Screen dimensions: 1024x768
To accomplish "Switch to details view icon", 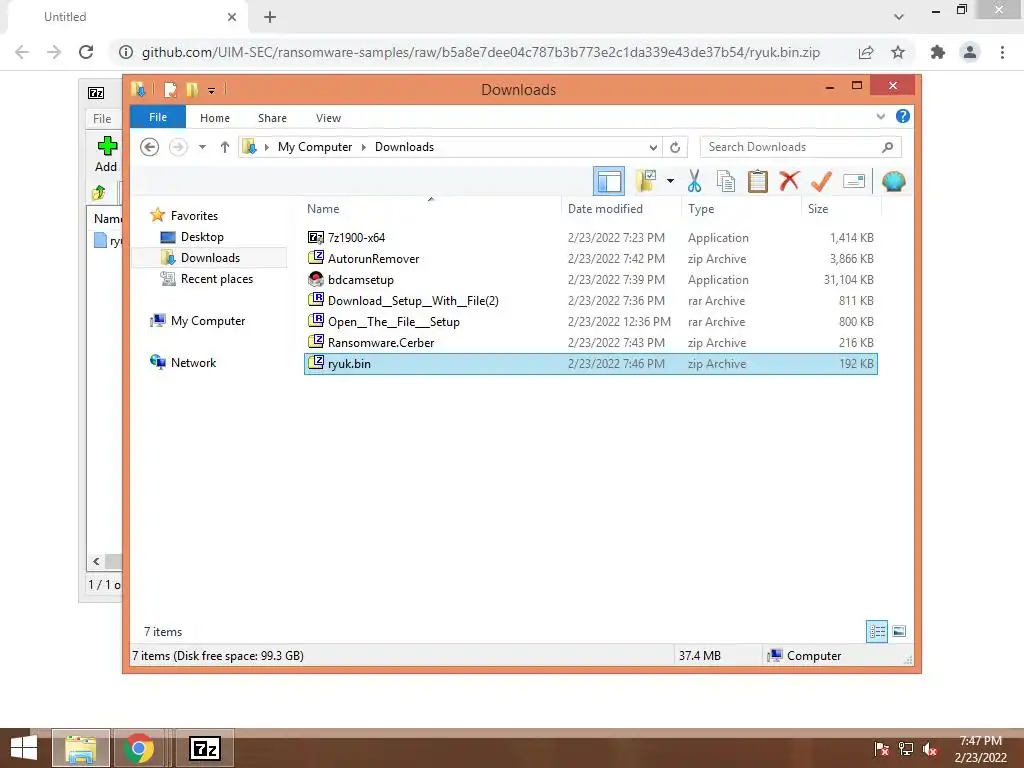I will pyautogui.click(x=877, y=631).
